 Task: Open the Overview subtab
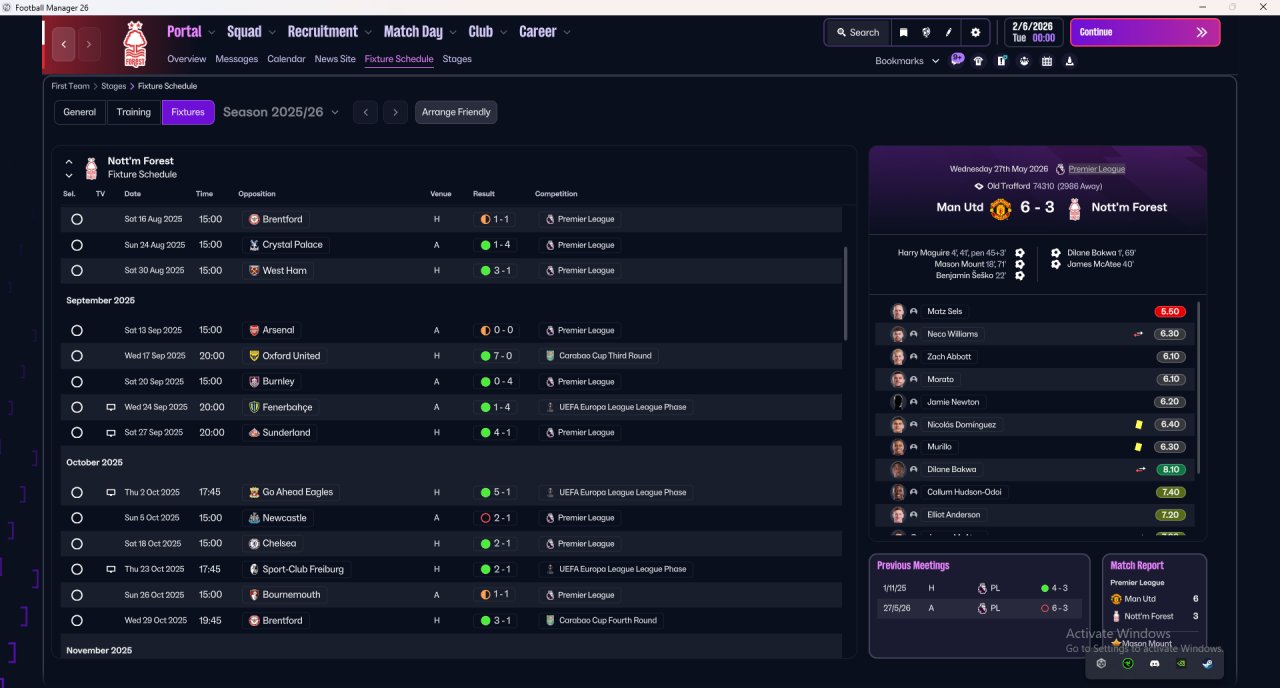[187, 59]
